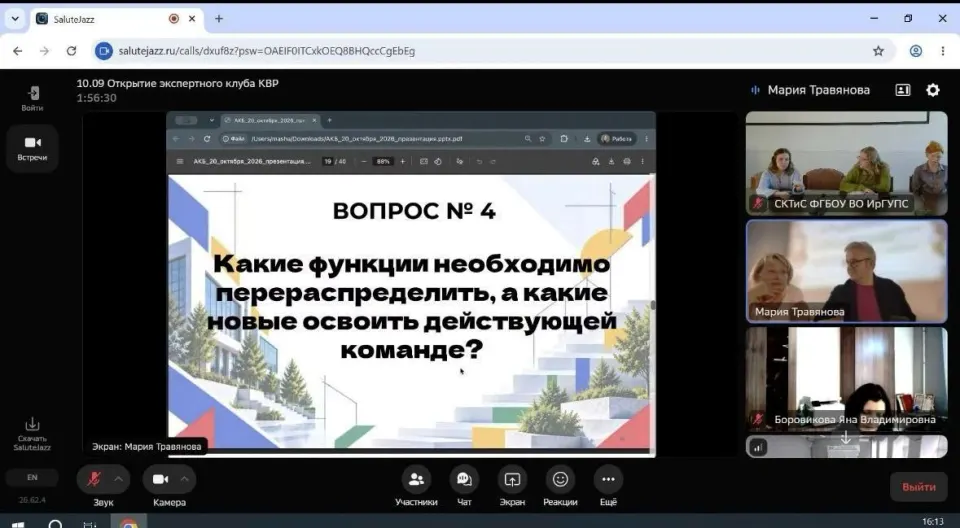Open the Участники participants list
The height and width of the screenshot is (528, 960).
click(416, 480)
